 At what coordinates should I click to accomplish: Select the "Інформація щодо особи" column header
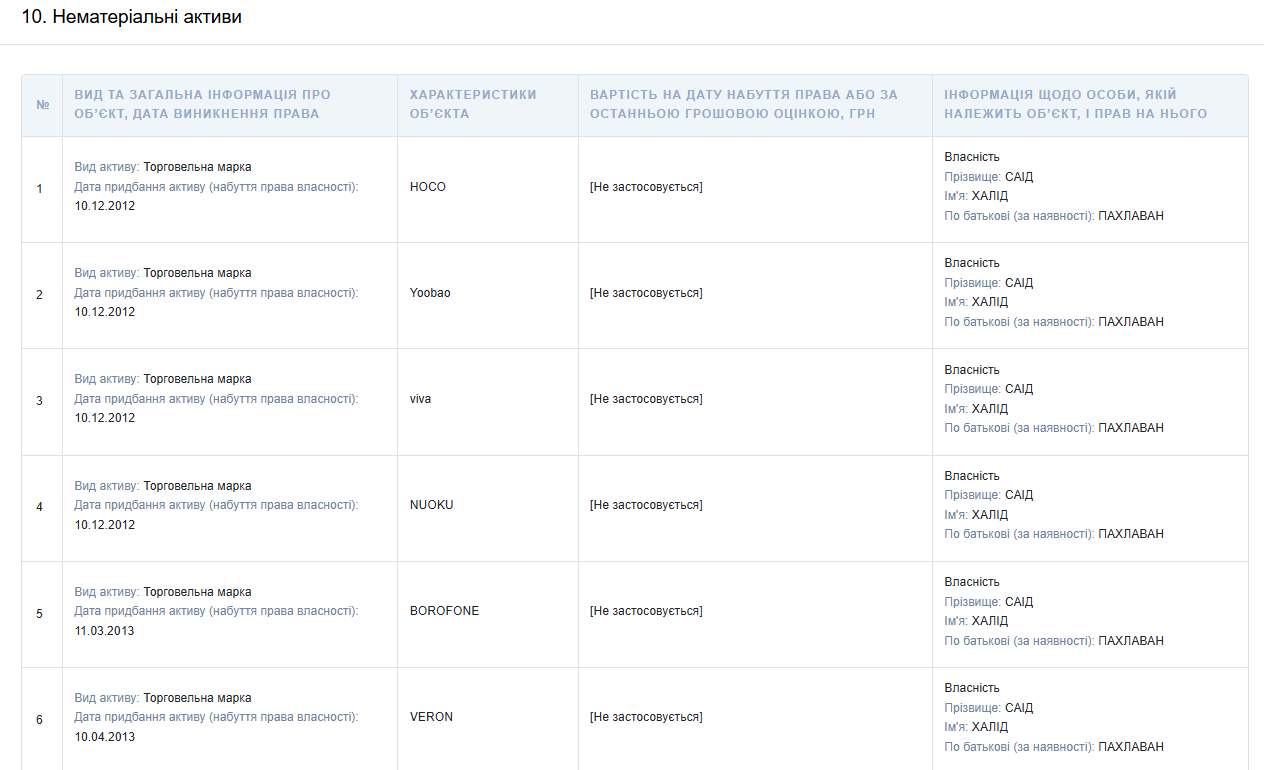(x=1075, y=104)
